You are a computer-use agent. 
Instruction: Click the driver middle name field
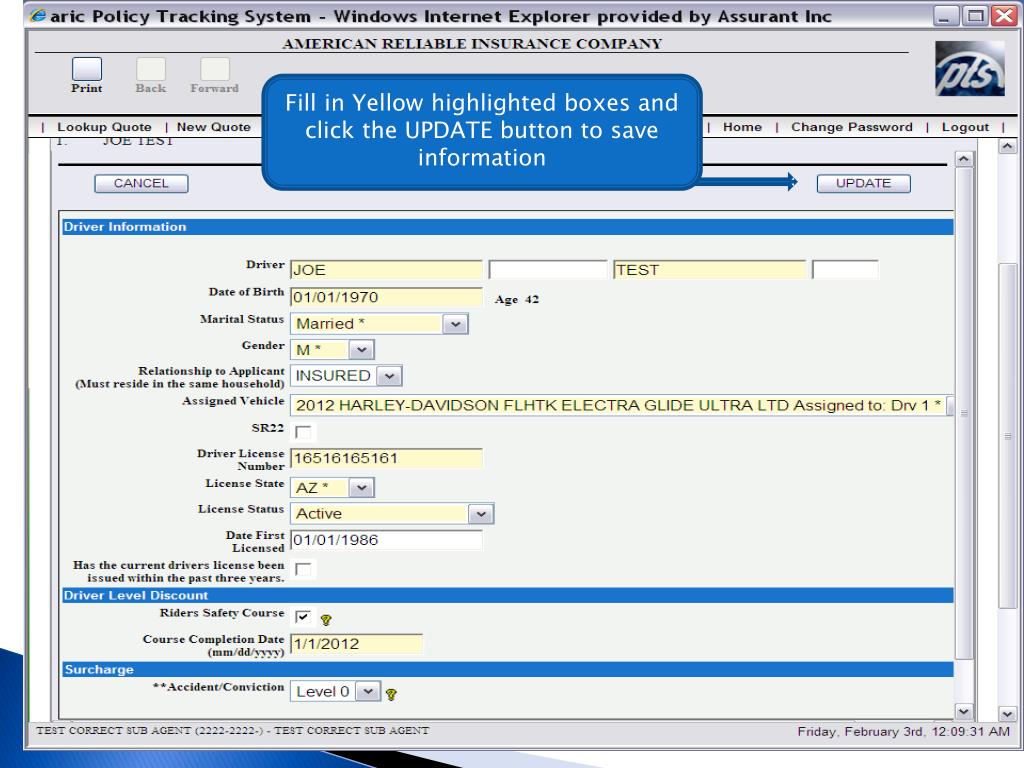[x=548, y=270]
